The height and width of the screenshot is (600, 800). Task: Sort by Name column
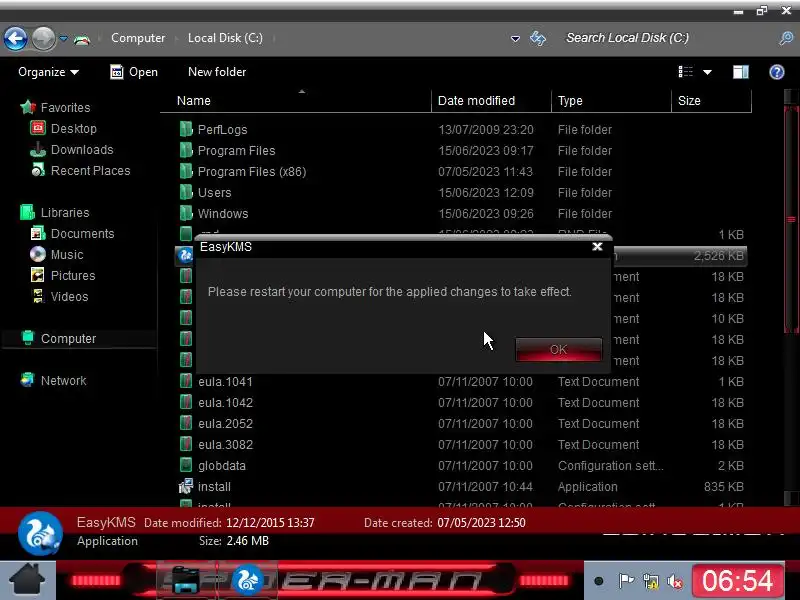click(296, 101)
